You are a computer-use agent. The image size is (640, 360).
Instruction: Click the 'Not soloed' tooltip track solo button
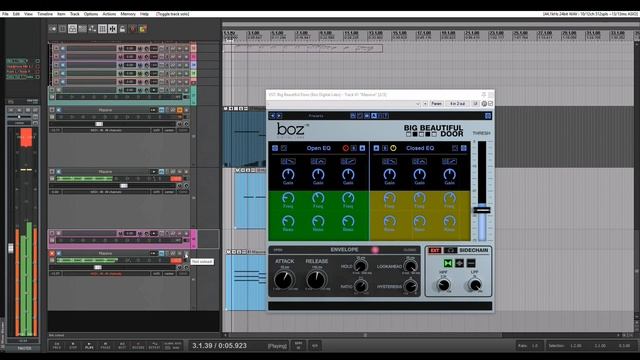tap(186, 254)
